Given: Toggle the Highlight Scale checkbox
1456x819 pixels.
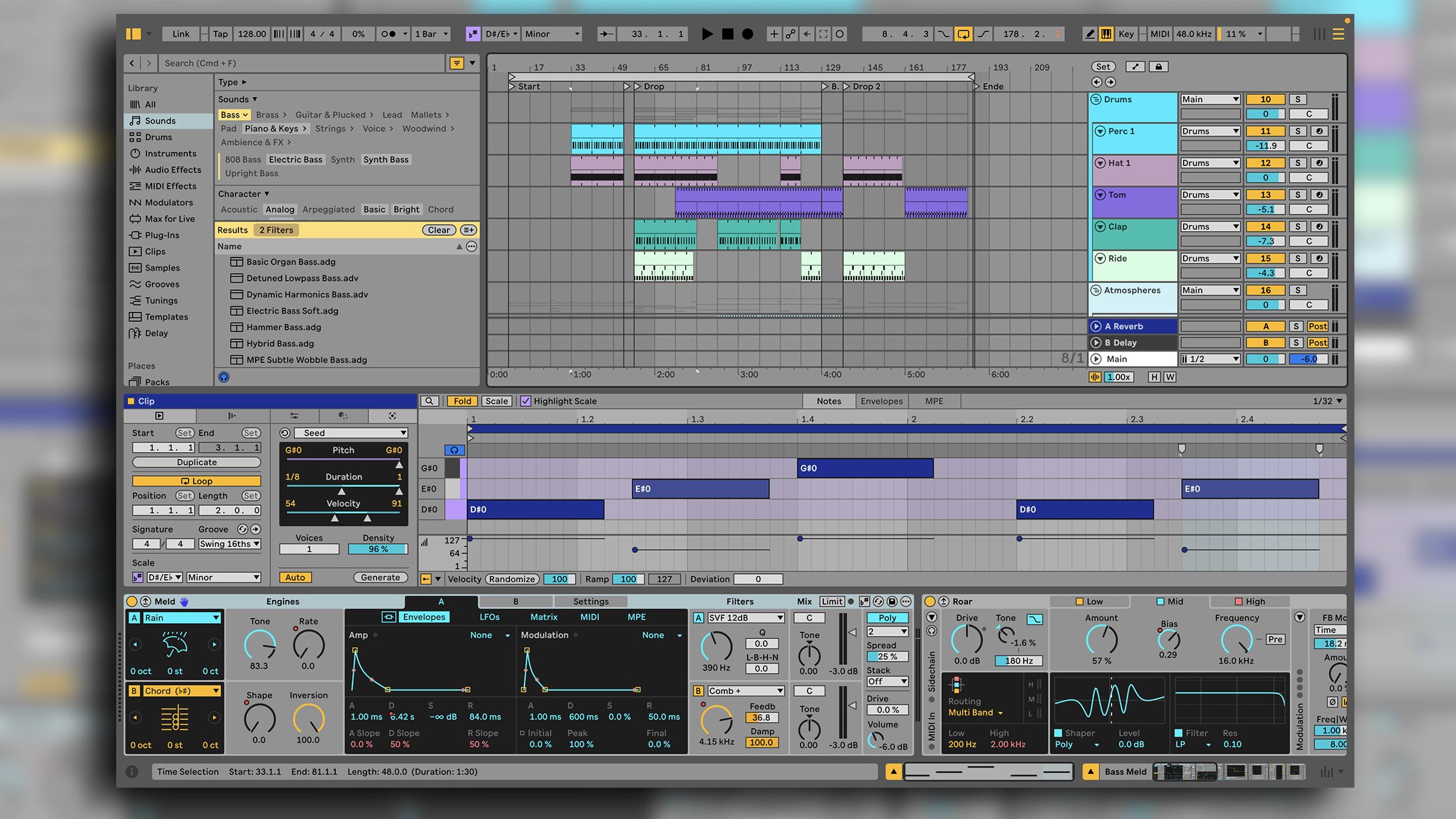Looking at the screenshot, I should (526, 401).
